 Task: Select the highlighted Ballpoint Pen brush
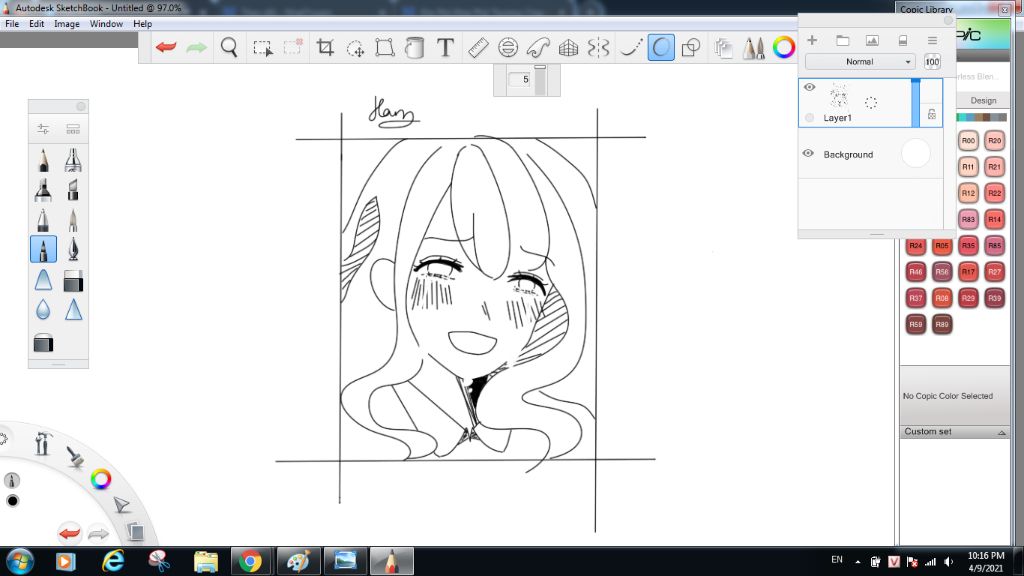click(43, 249)
